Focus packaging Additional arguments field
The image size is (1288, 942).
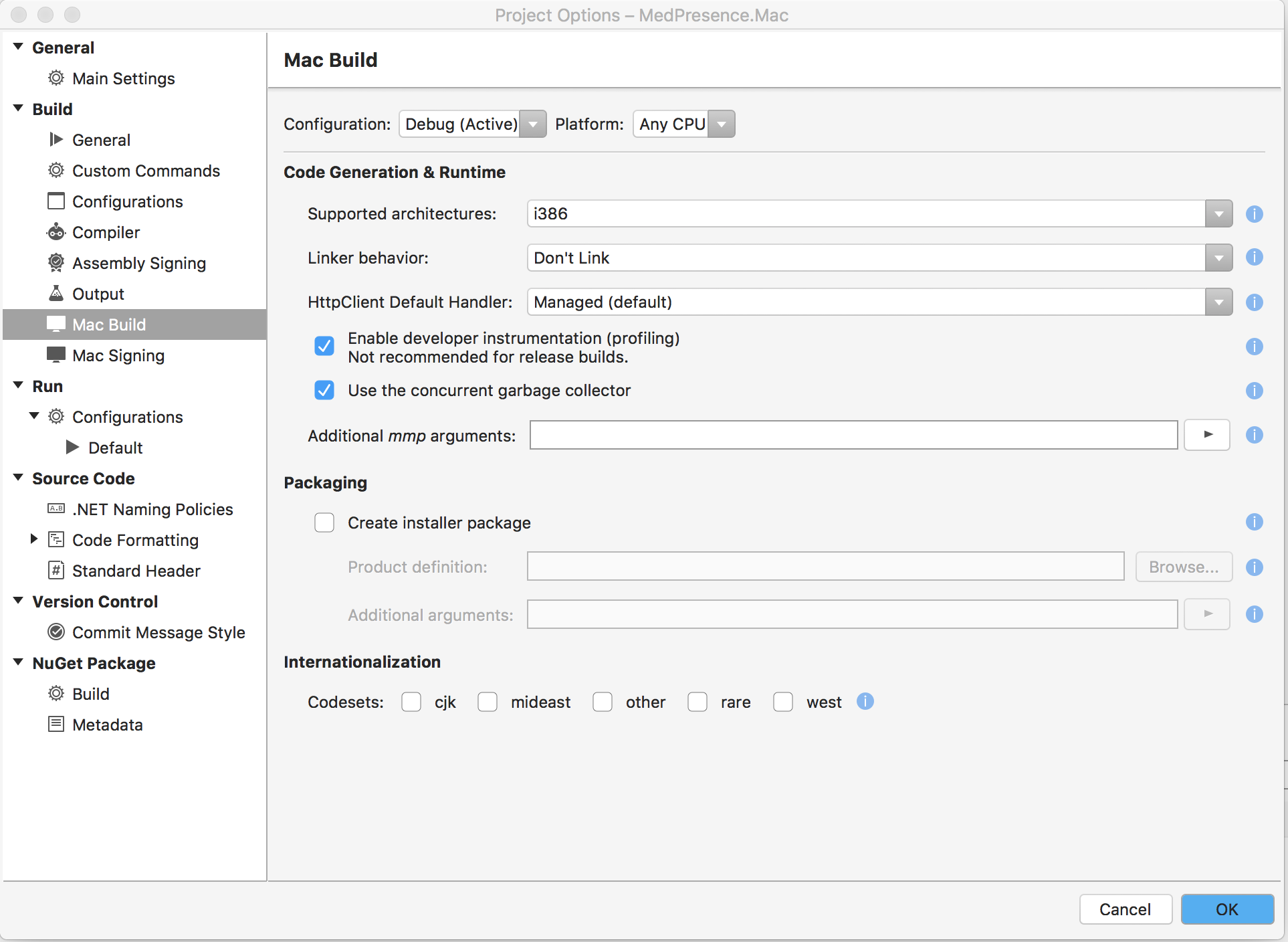853,614
